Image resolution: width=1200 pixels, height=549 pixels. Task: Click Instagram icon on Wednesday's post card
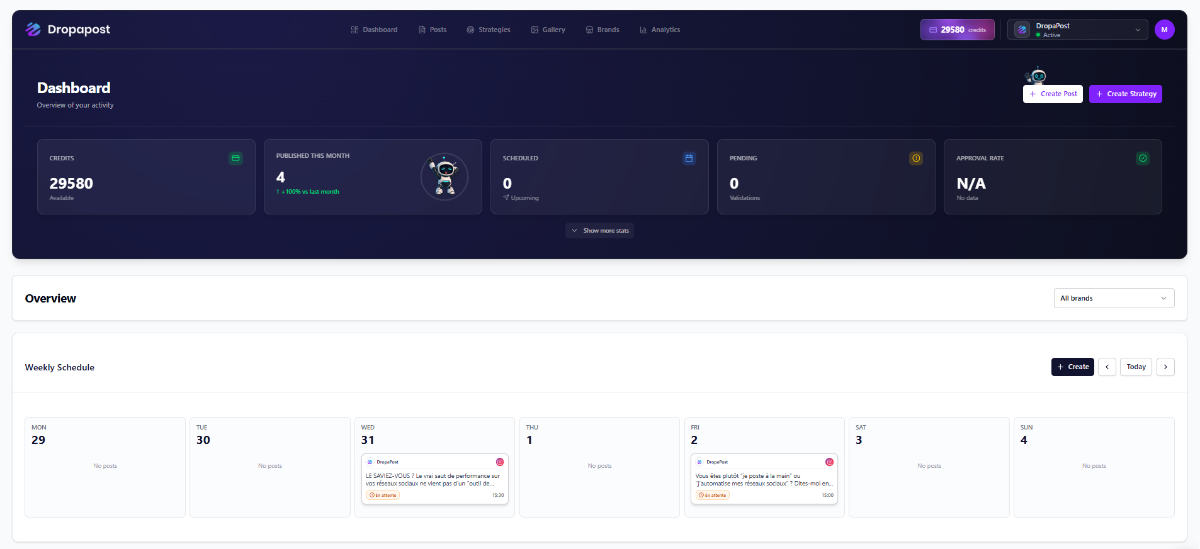[x=500, y=462]
